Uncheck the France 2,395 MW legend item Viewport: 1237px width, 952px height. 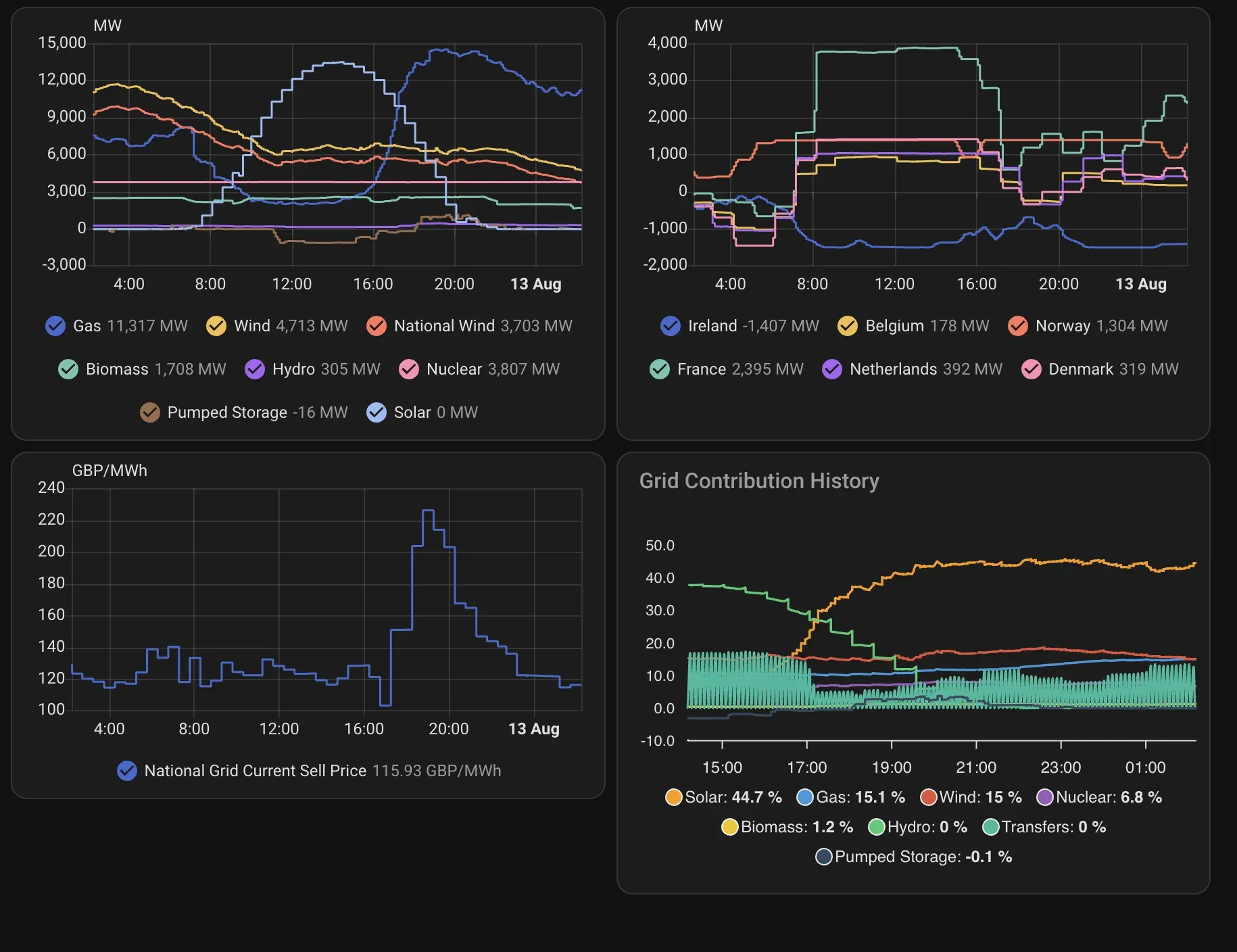660,369
